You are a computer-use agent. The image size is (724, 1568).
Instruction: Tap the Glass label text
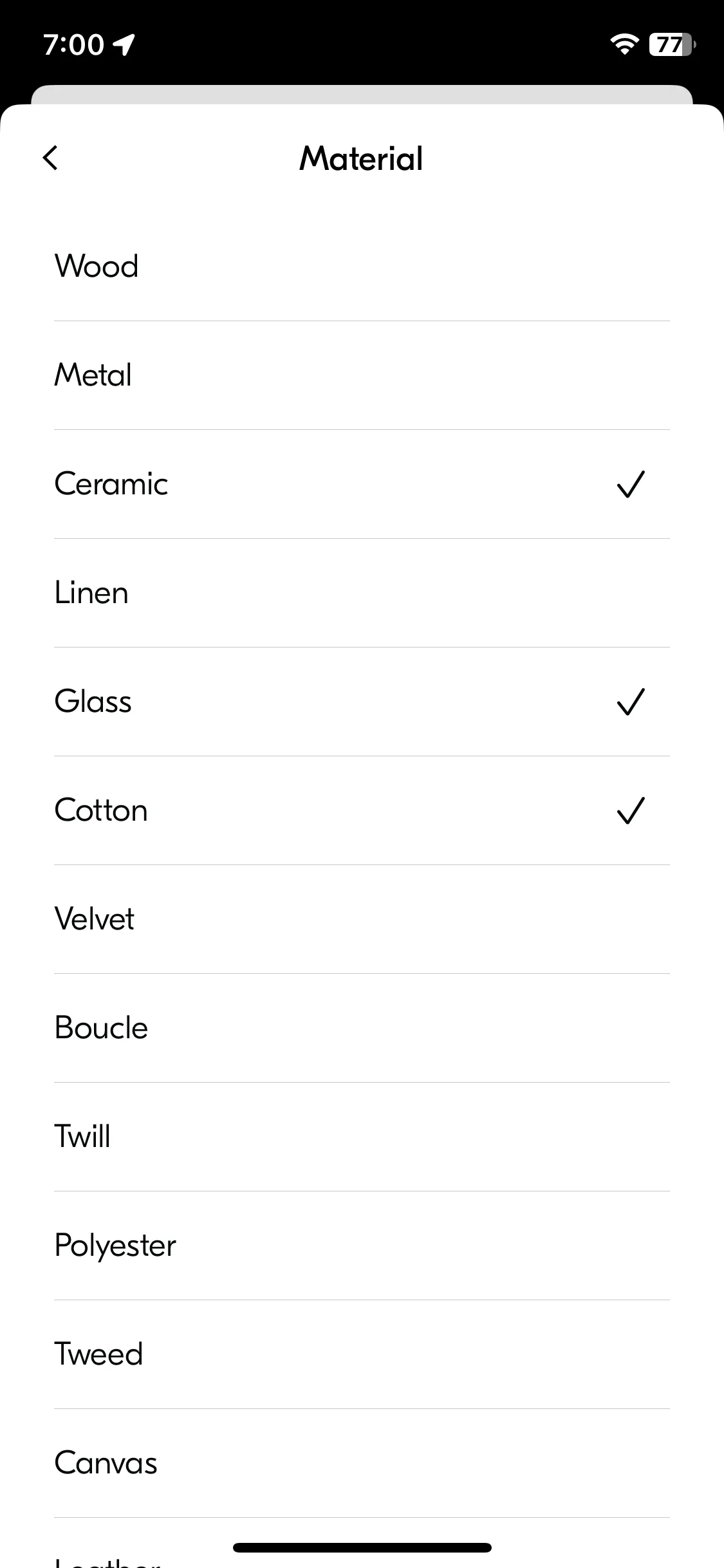tap(93, 702)
